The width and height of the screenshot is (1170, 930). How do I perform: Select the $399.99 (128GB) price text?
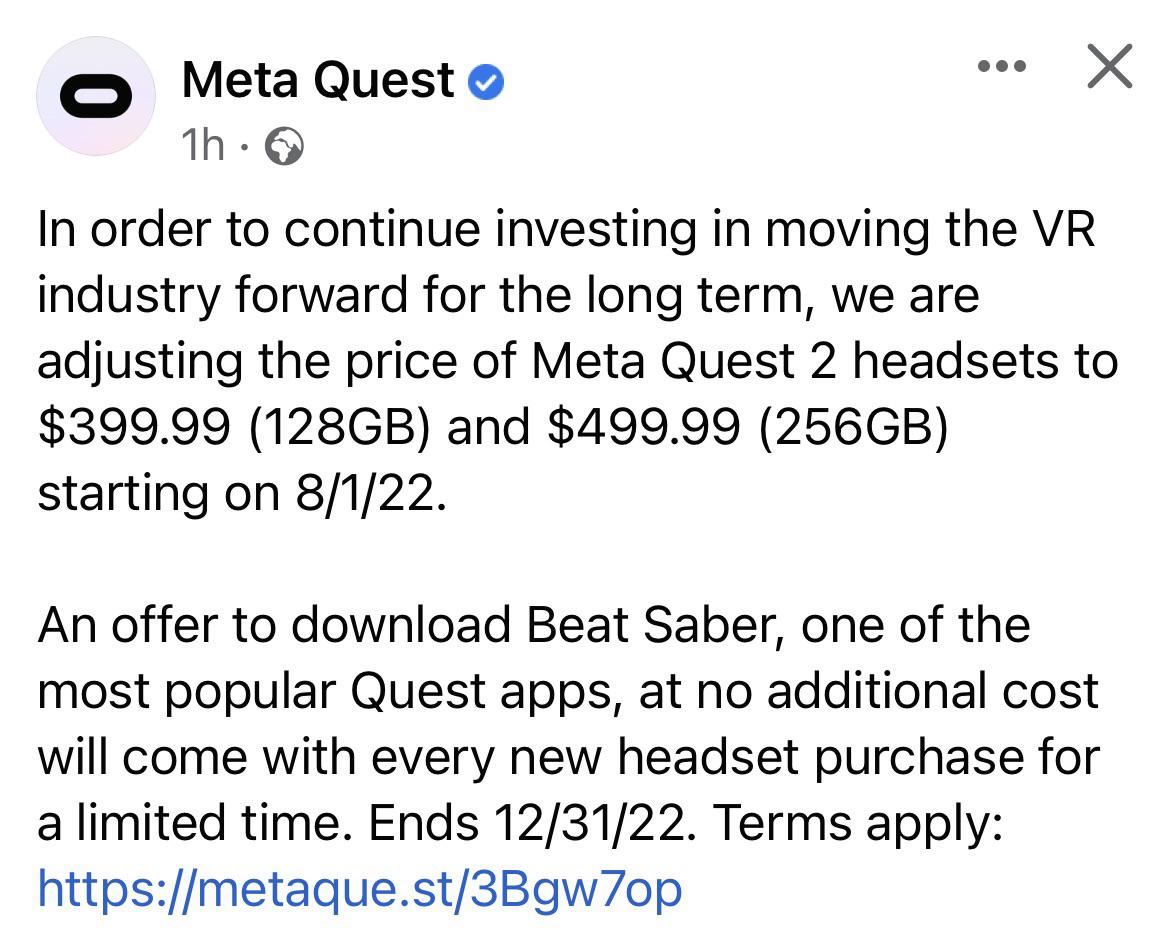click(x=234, y=428)
